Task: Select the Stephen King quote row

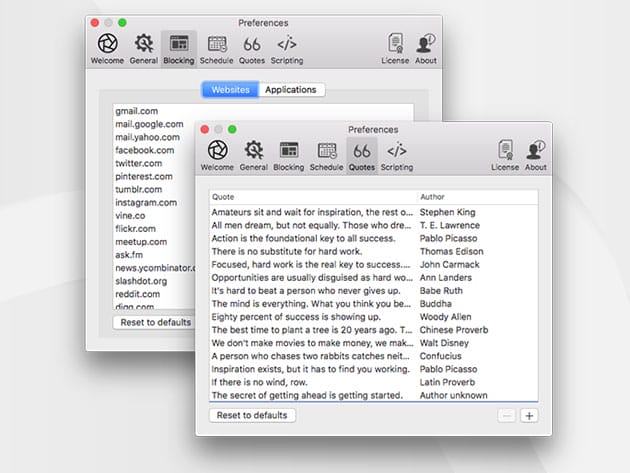Action: tap(374, 212)
